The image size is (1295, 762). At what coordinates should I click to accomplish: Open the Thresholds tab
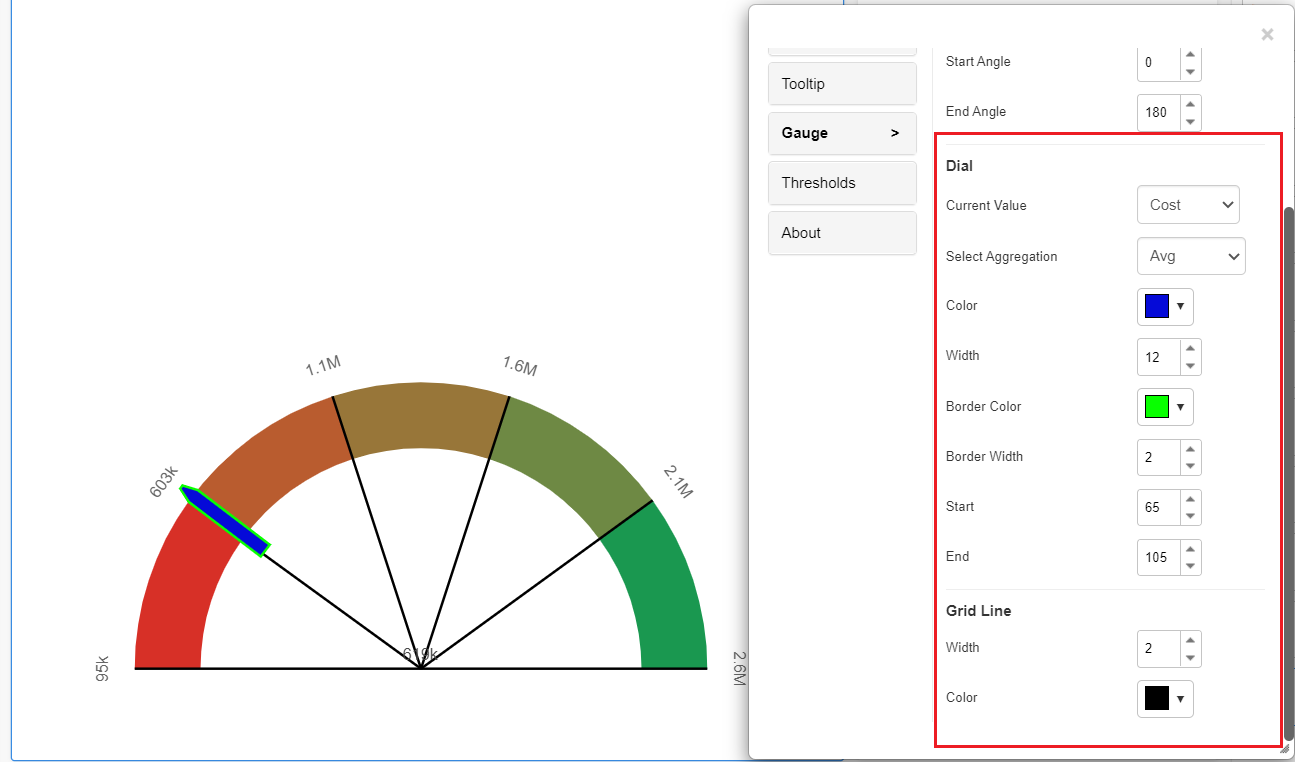(842, 183)
